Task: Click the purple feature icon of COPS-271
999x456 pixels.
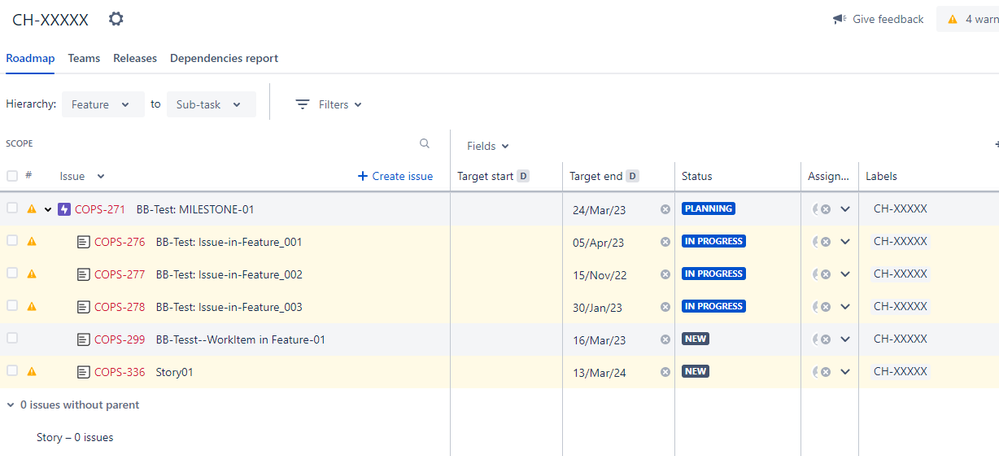Action: tap(64, 209)
